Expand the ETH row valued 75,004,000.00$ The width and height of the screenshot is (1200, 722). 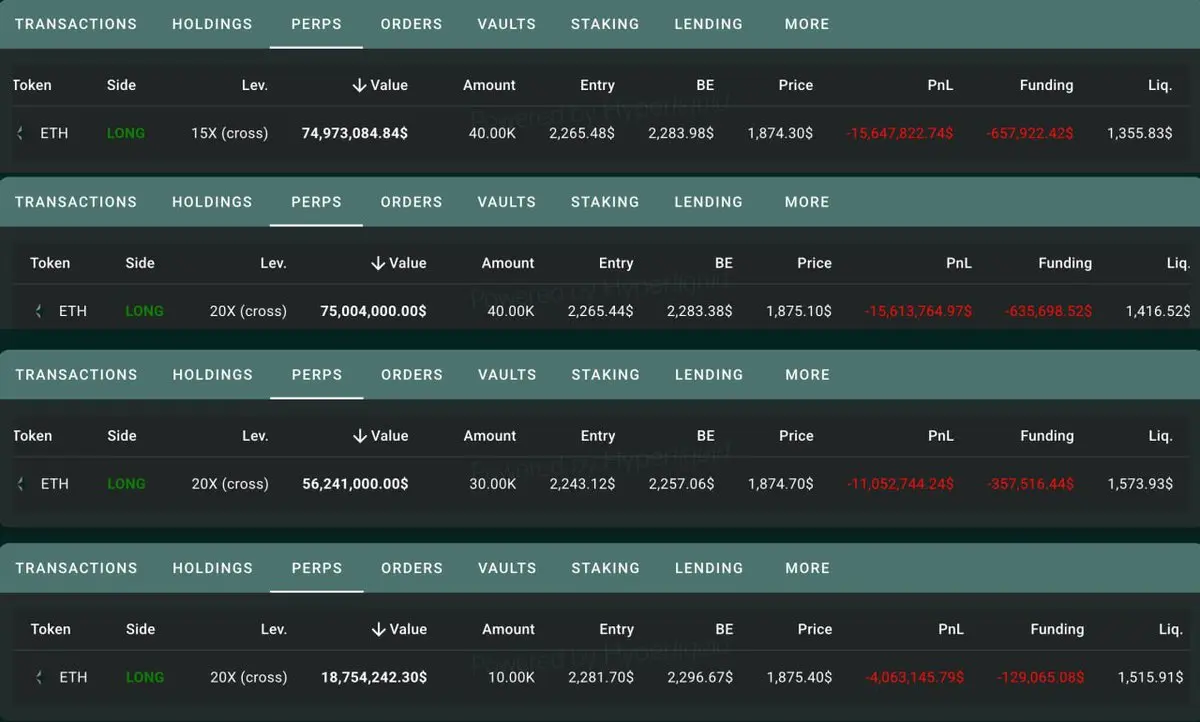pyautogui.click(x=38, y=311)
